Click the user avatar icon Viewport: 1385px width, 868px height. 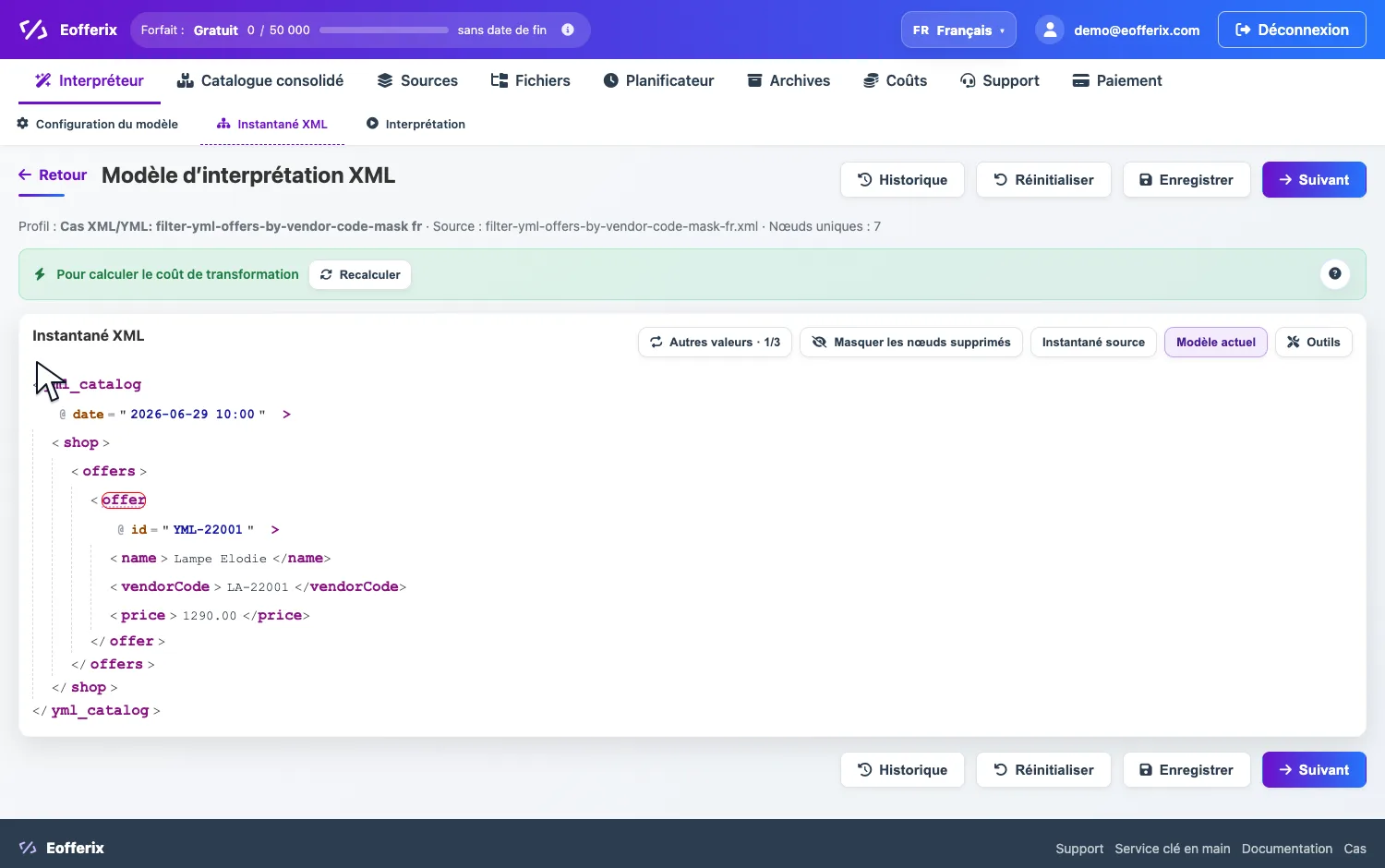(x=1050, y=30)
